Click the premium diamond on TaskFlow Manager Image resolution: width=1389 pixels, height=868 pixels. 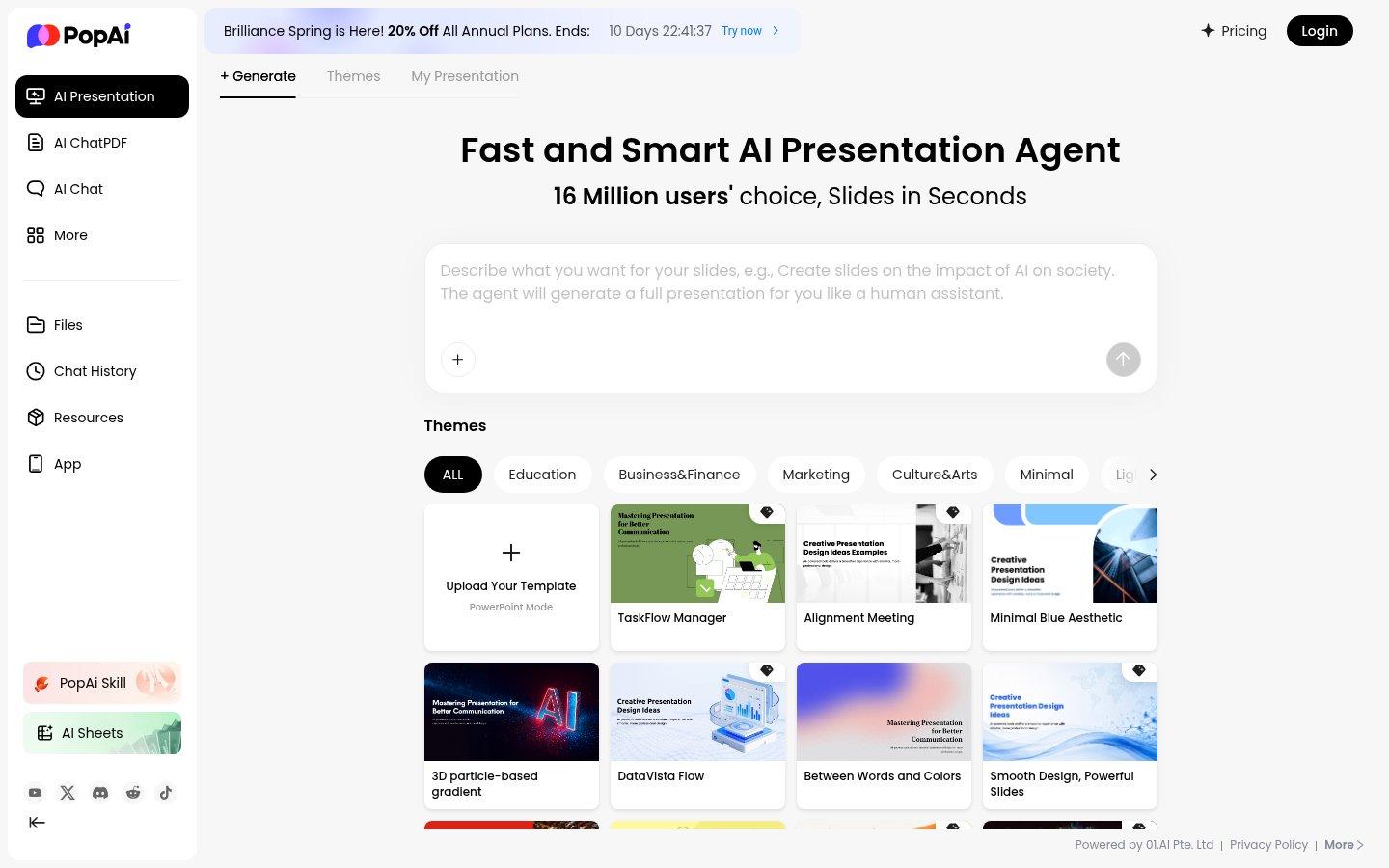click(767, 512)
